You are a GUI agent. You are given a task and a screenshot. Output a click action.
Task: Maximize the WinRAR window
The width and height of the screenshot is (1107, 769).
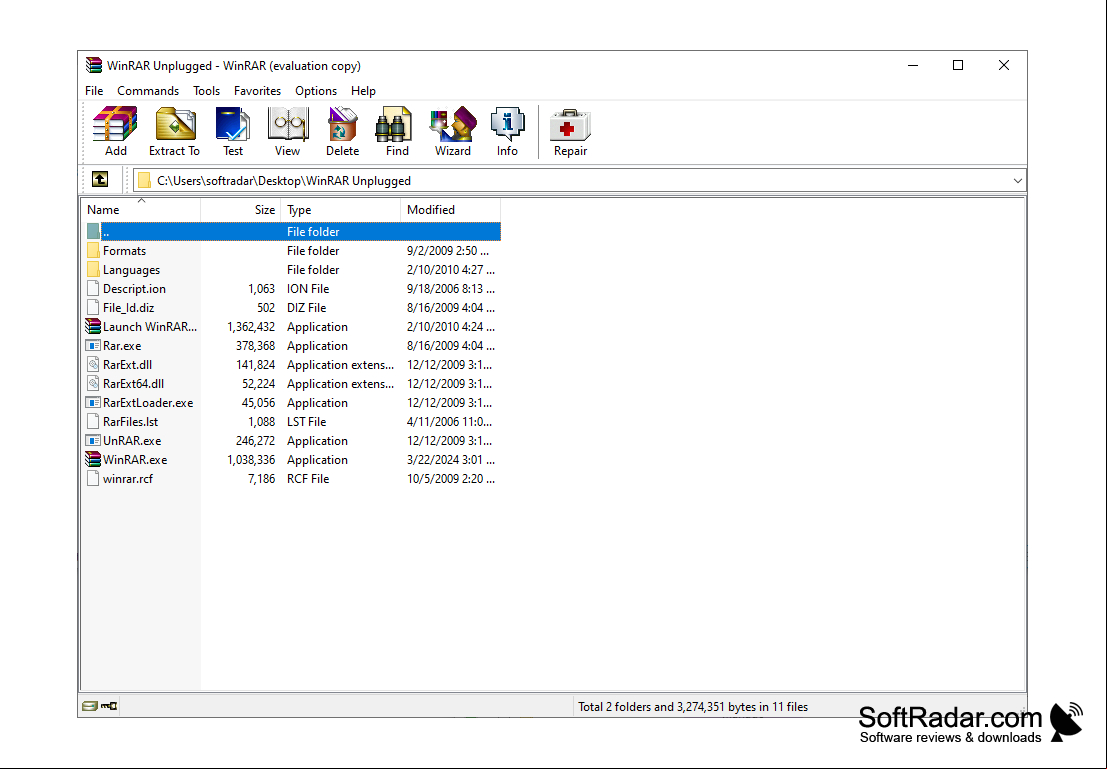tap(958, 65)
